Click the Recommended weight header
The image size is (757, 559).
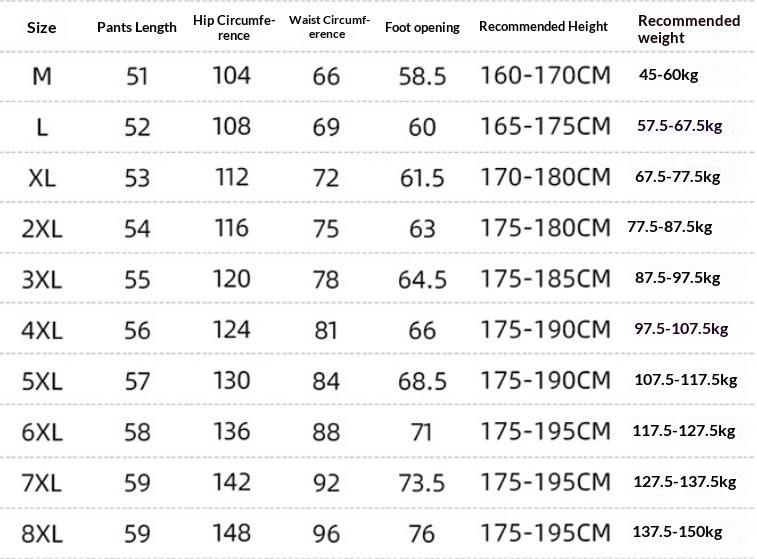688,29
